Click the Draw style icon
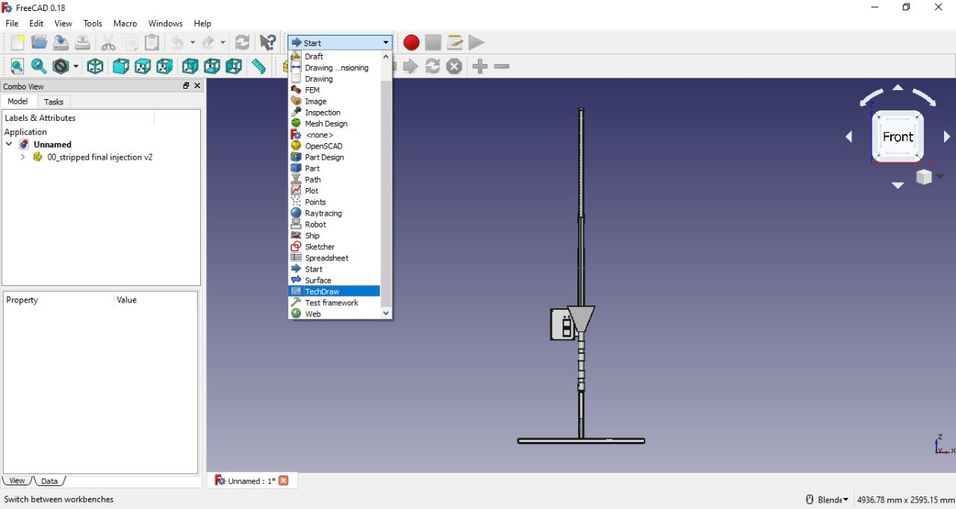This screenshot has width=956, height=509. click(x=60, y=66)
